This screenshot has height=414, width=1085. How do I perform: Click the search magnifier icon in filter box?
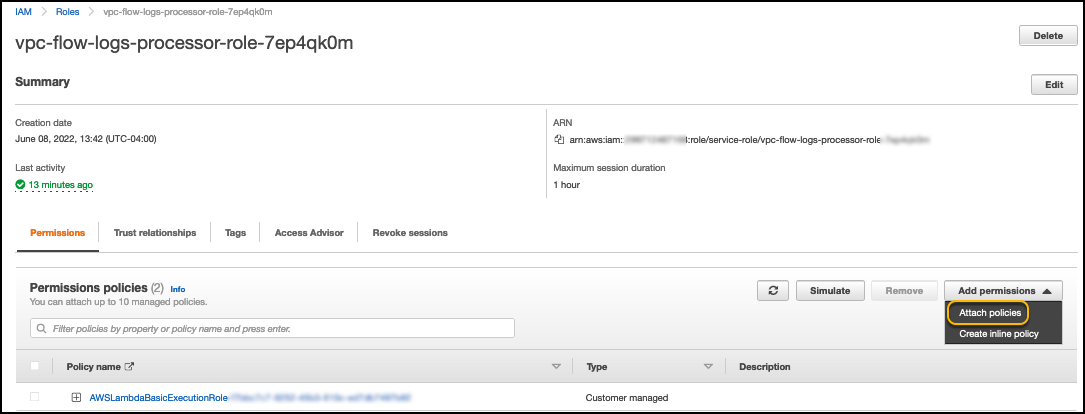[42, 328]
